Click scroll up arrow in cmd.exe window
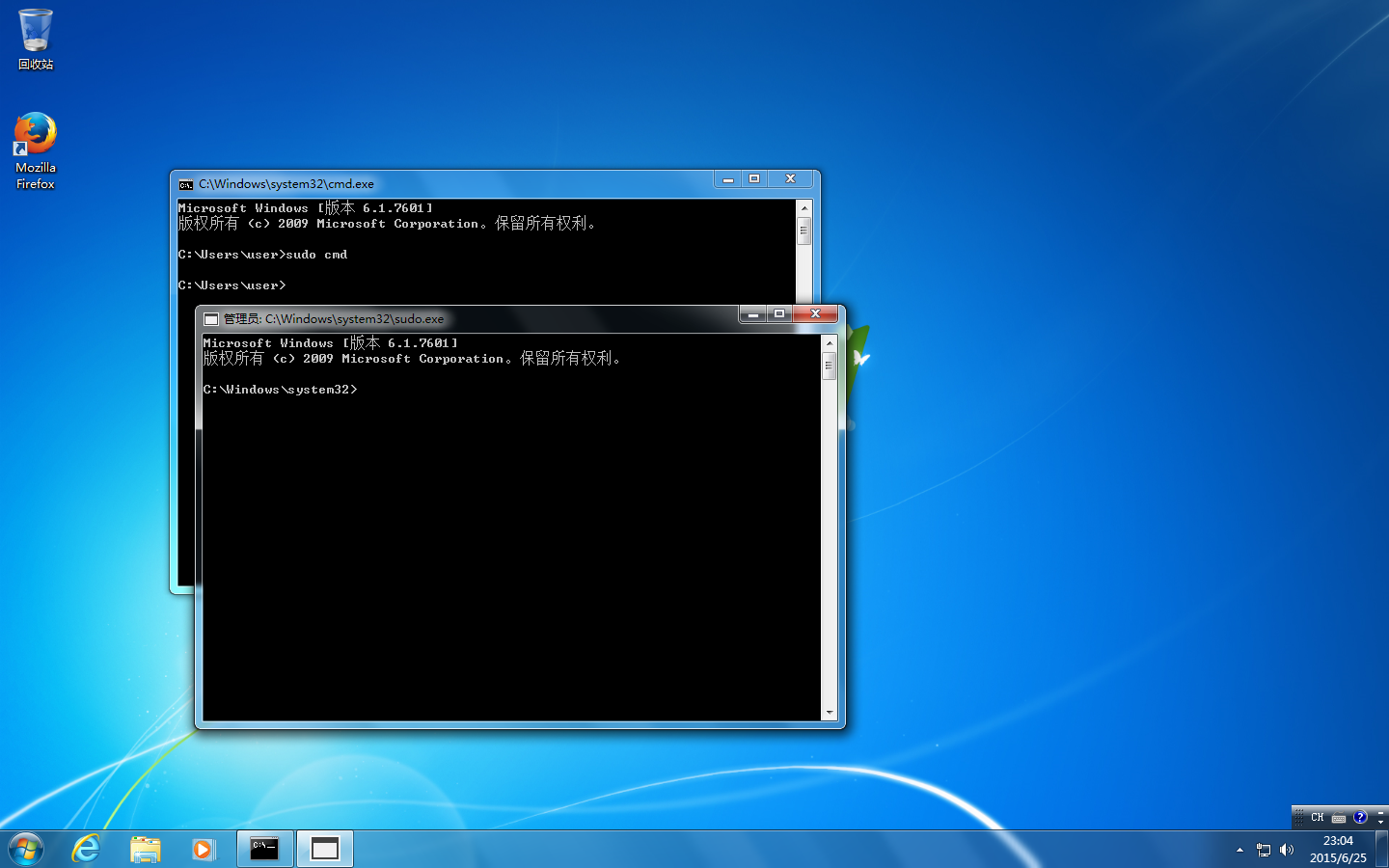The height and width of the screenshot is (868, 1389). (x=803, y=208)
